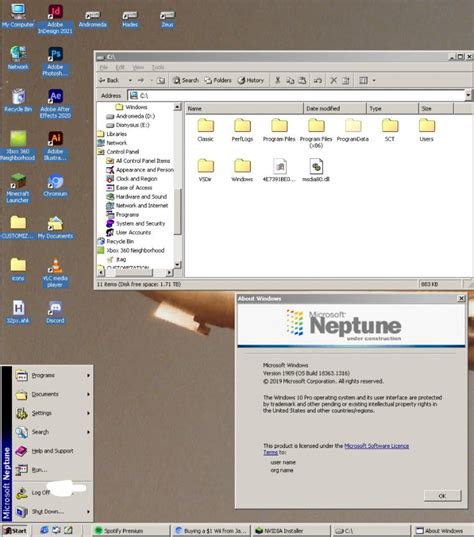Open Adobe Photoshop desktop shortcut
The width and height of the screenshot is (474, 537).
55,62
